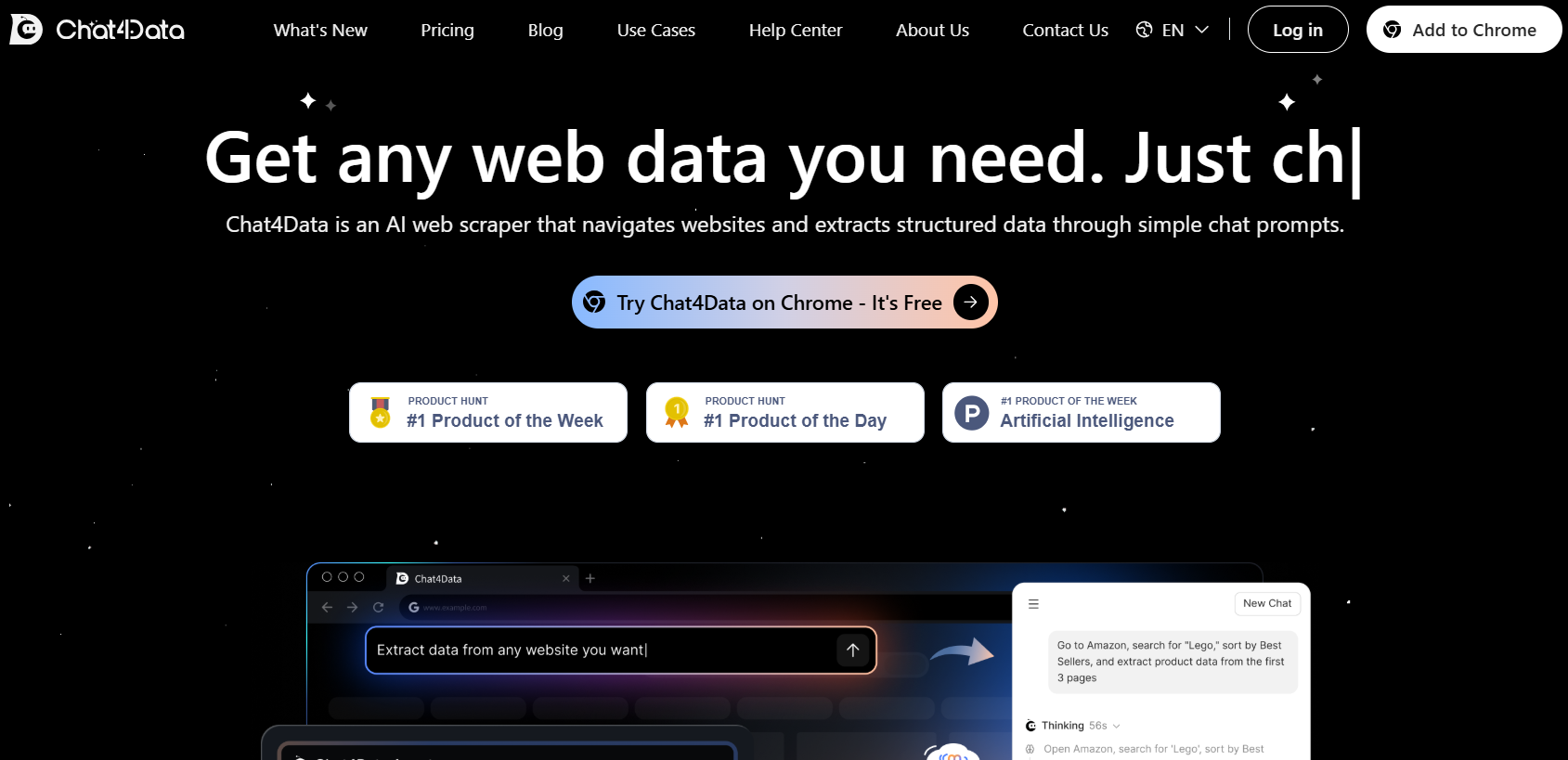This screenshot has width=1568, height=760.
Task: Click Add to Chrome button
Action: tap(1464, 30)
